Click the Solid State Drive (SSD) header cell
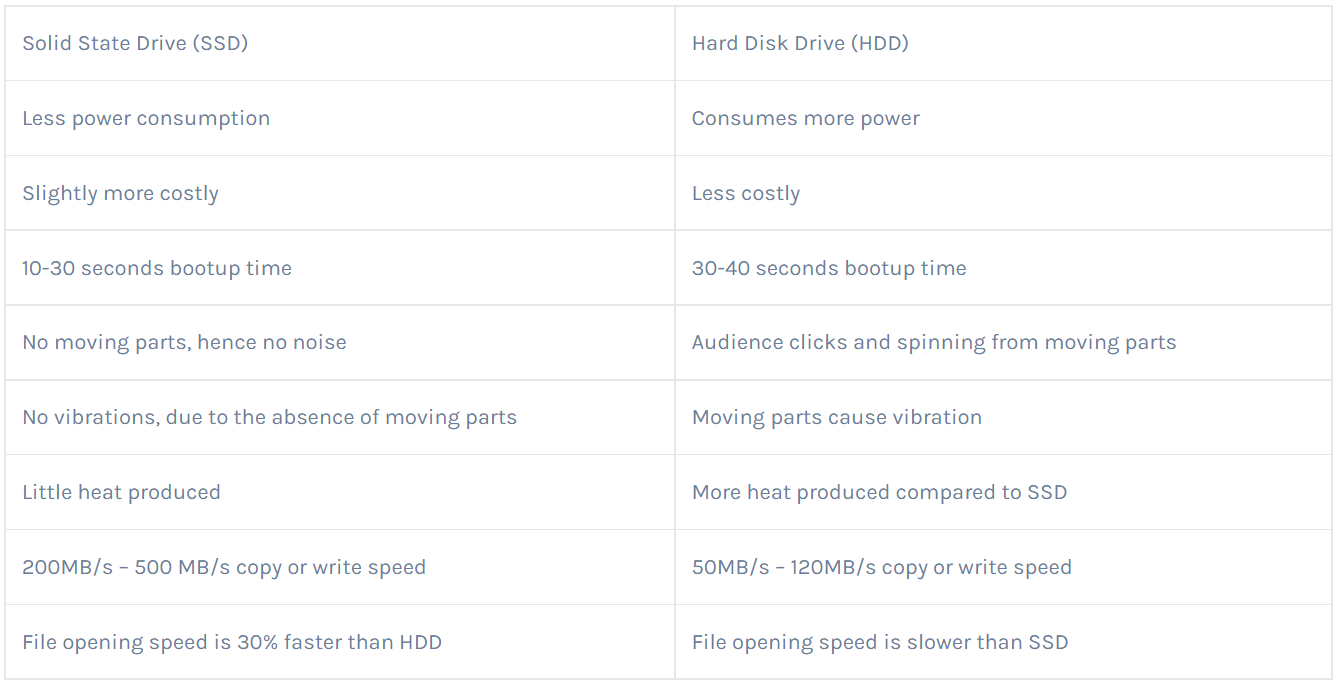1337x683 pixels. (340, 43)
